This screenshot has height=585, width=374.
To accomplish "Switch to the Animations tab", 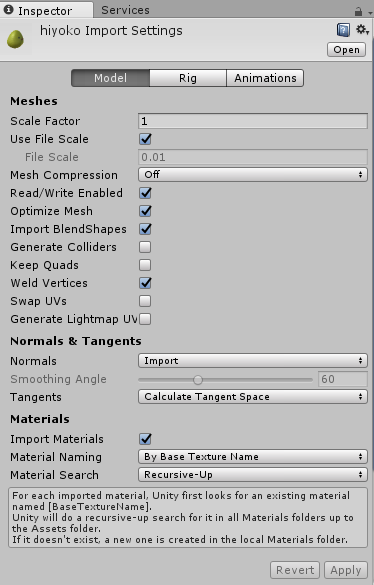I will 265,78.
